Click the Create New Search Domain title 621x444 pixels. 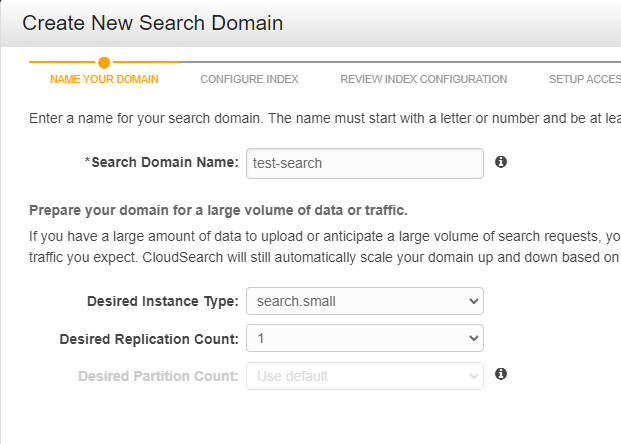(x=152, y=21)
